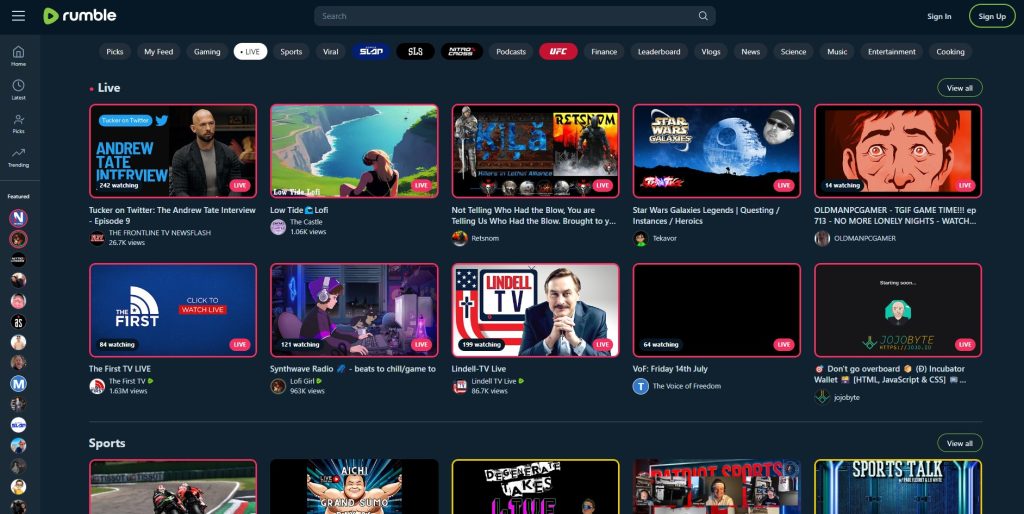Open the Power Slap featured channel avatar
Viewport: 1024px width, 514px height.
click(18, 425)
